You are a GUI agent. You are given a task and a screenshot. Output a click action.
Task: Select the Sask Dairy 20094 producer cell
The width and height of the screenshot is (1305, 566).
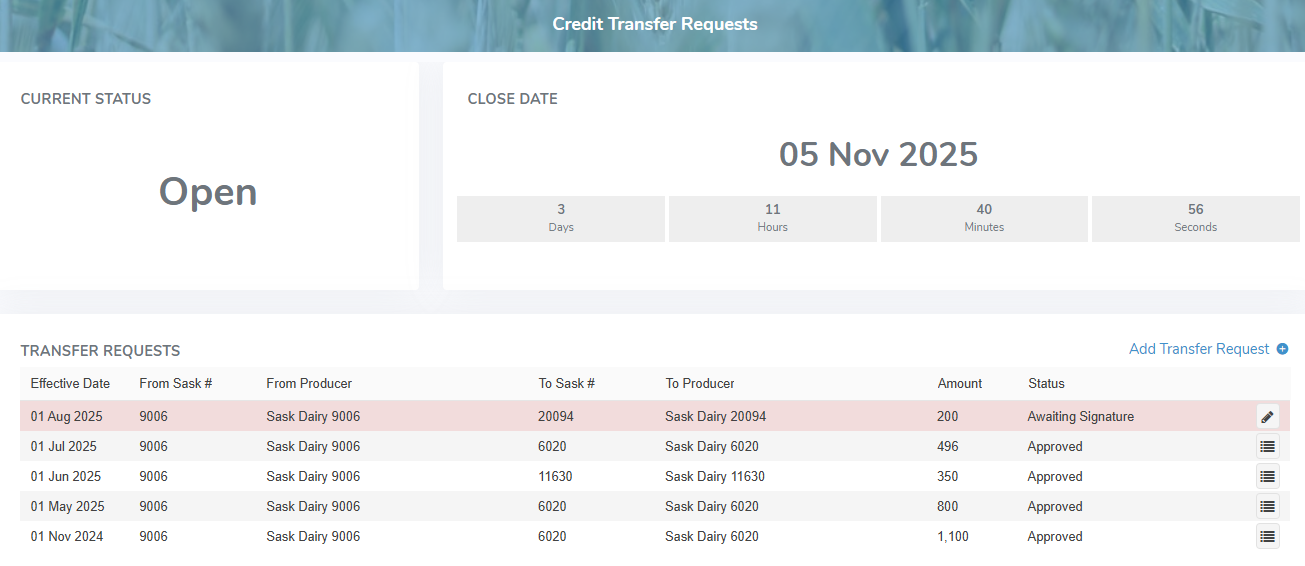[x=715, y=417]
